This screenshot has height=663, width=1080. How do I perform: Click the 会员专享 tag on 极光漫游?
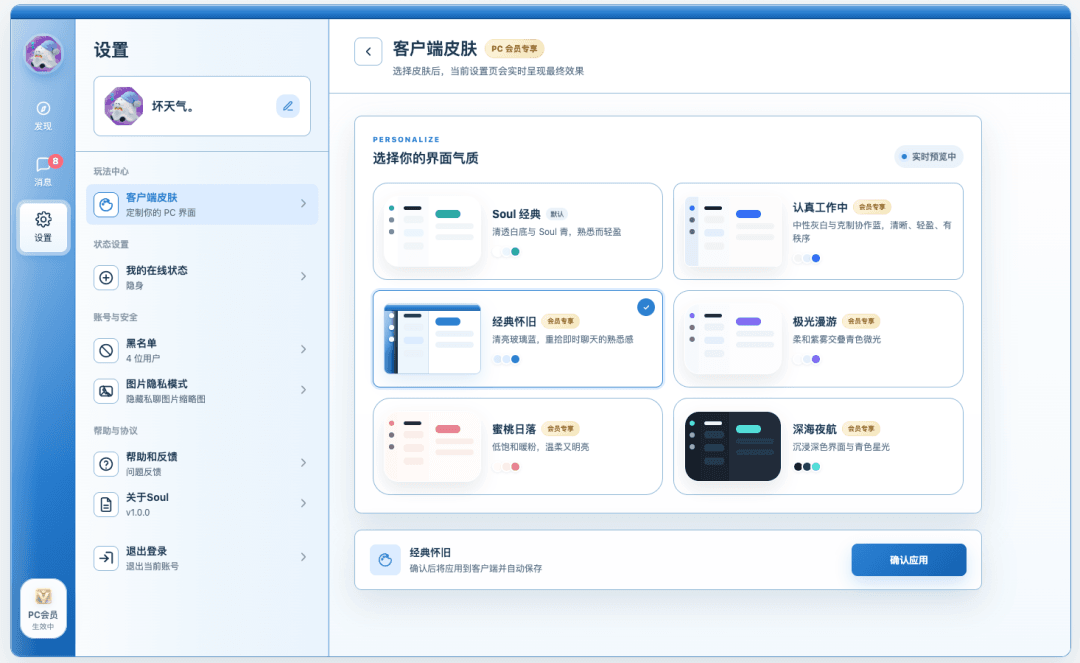coord(861,322)
